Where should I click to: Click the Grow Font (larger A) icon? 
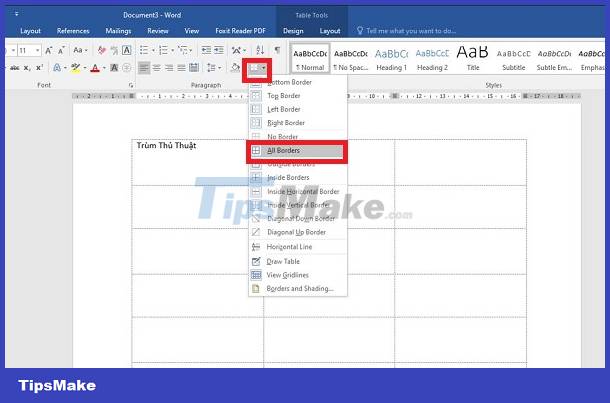point(49,50)
